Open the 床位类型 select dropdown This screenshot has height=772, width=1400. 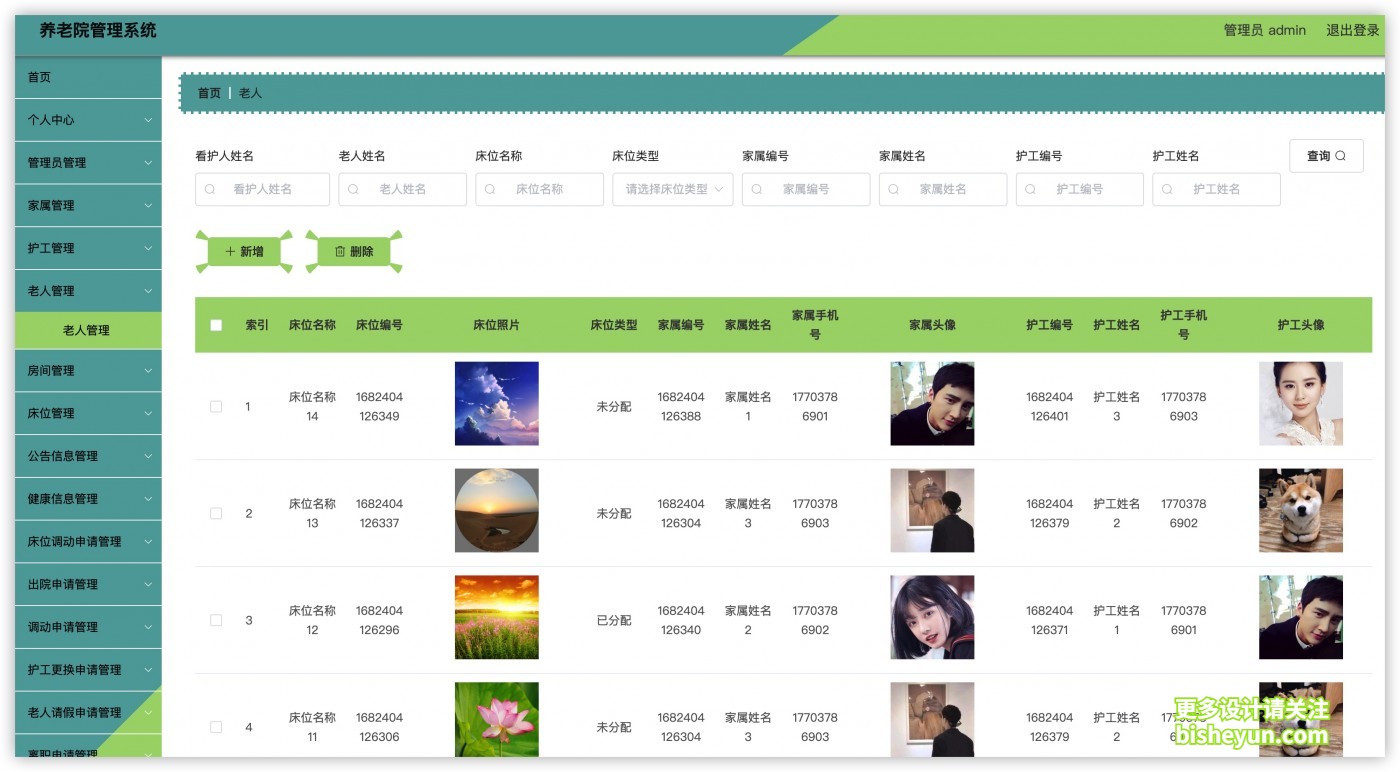point(673,189)
